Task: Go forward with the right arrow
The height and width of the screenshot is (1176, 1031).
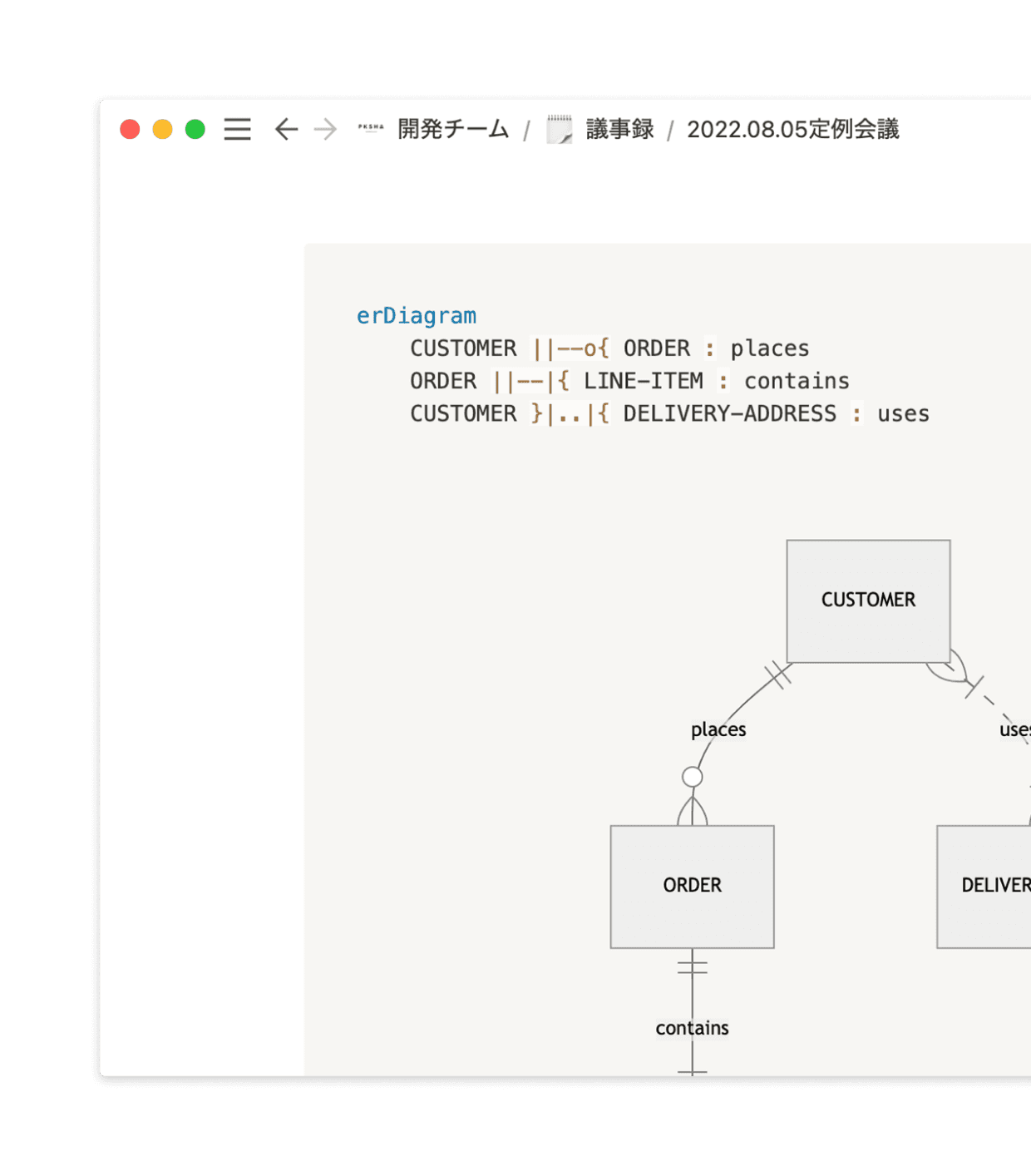Action: pyautogui.click(x=325, y=130)
